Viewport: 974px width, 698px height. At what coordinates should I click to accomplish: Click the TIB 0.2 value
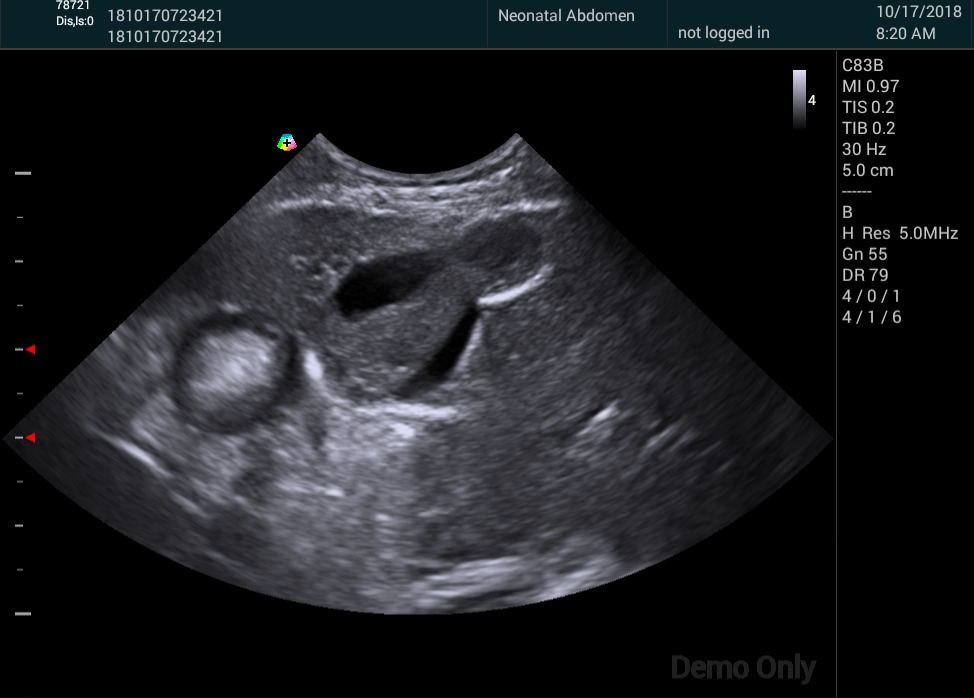[x=868, y=129]
